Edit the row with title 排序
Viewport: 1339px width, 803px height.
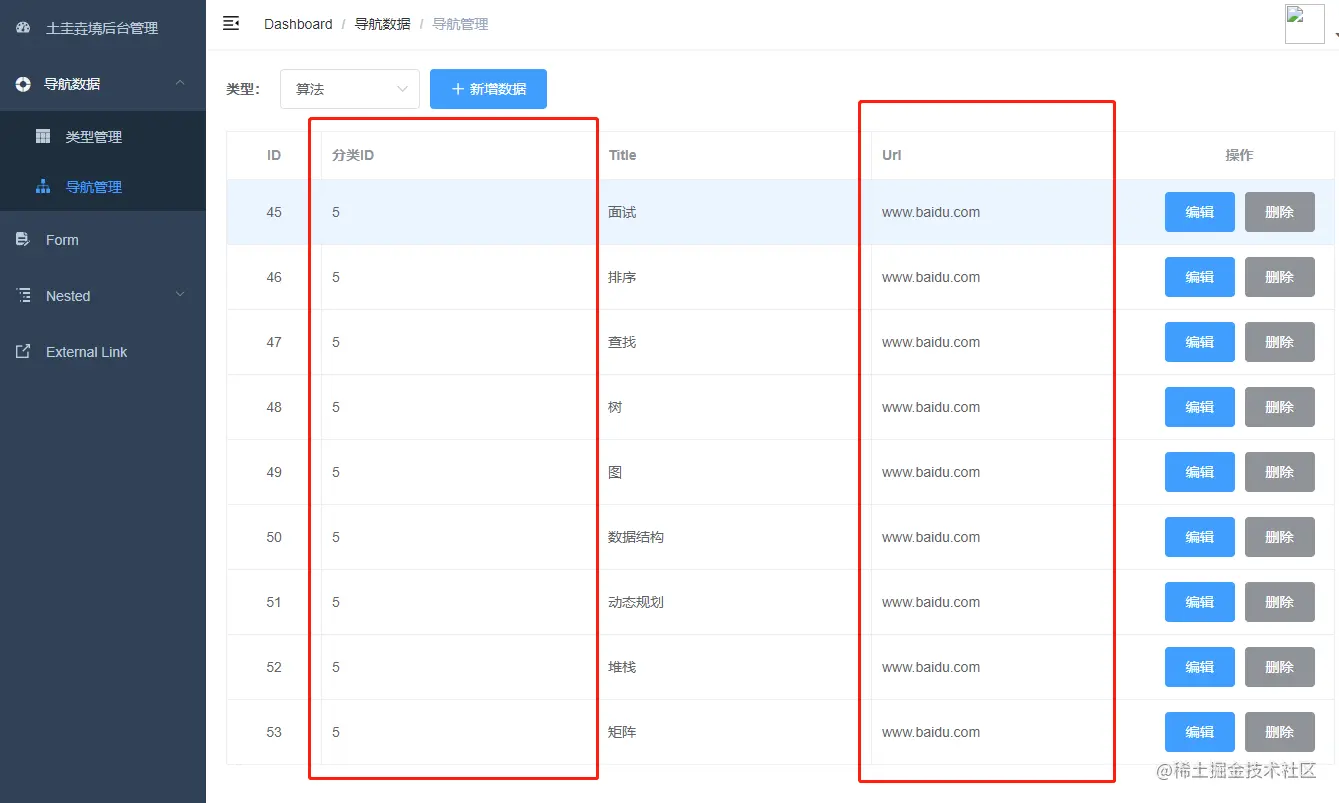click(x=1200, y=277)
